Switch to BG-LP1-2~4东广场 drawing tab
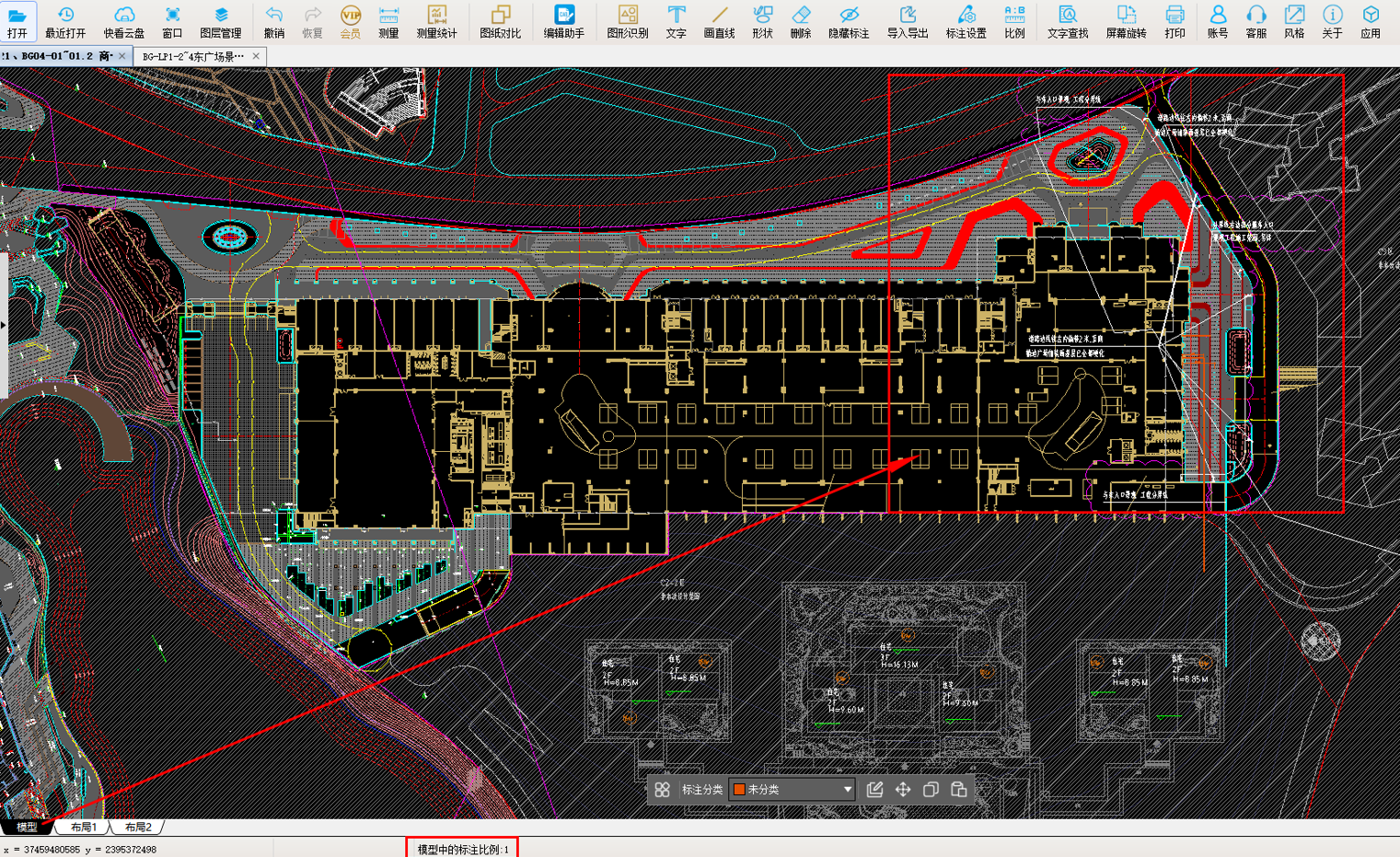1400x857 pixels. pos(193,56)
